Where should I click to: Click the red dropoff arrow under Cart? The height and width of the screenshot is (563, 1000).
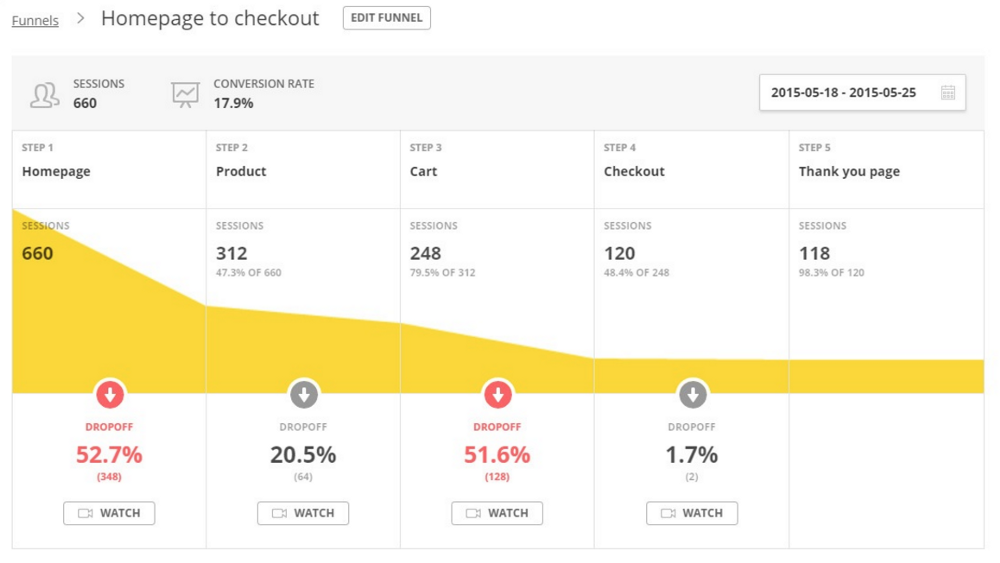pyautogui.click(x=498, y=394)
